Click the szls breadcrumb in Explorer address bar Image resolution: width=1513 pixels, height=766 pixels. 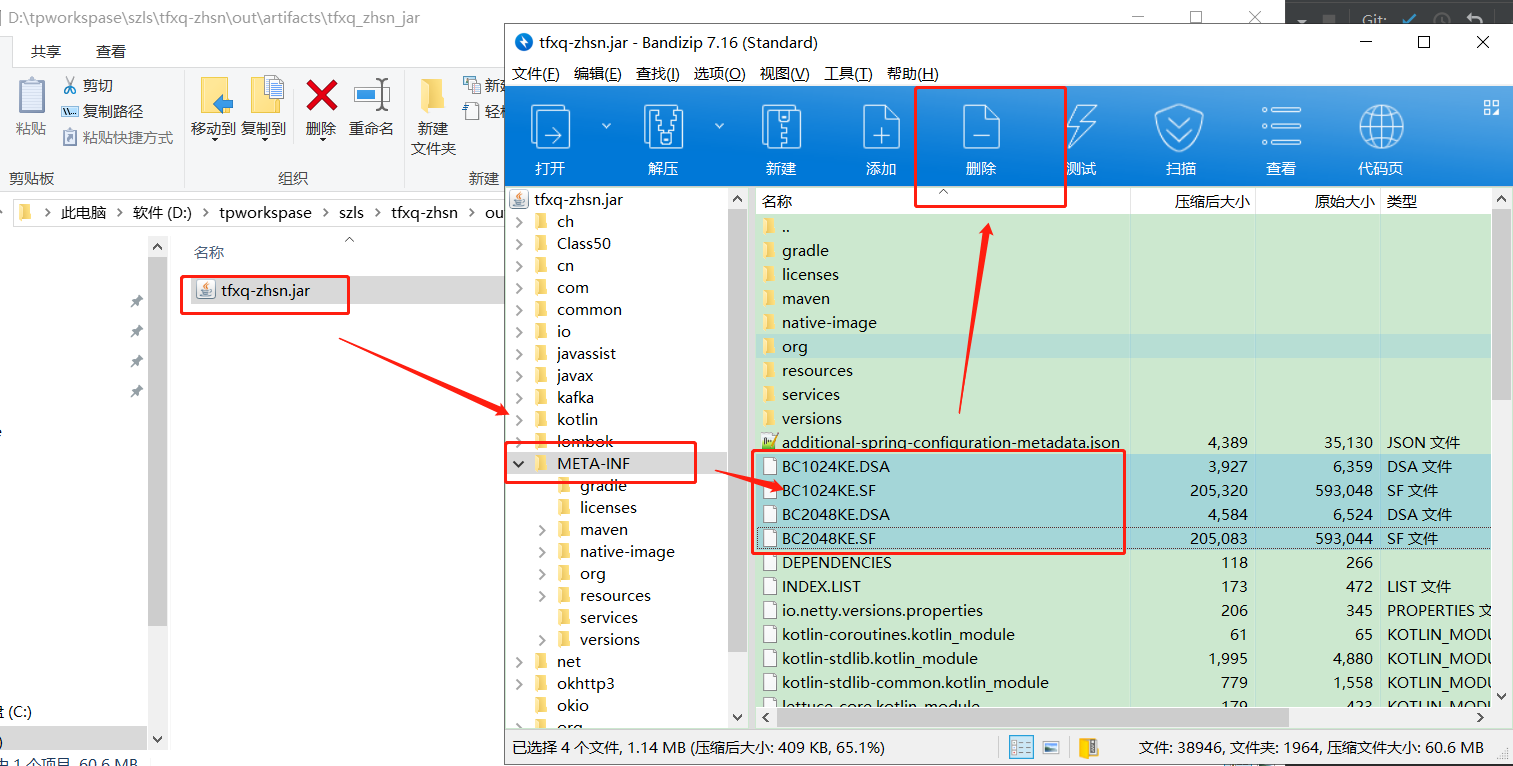(x=352, y=212)
